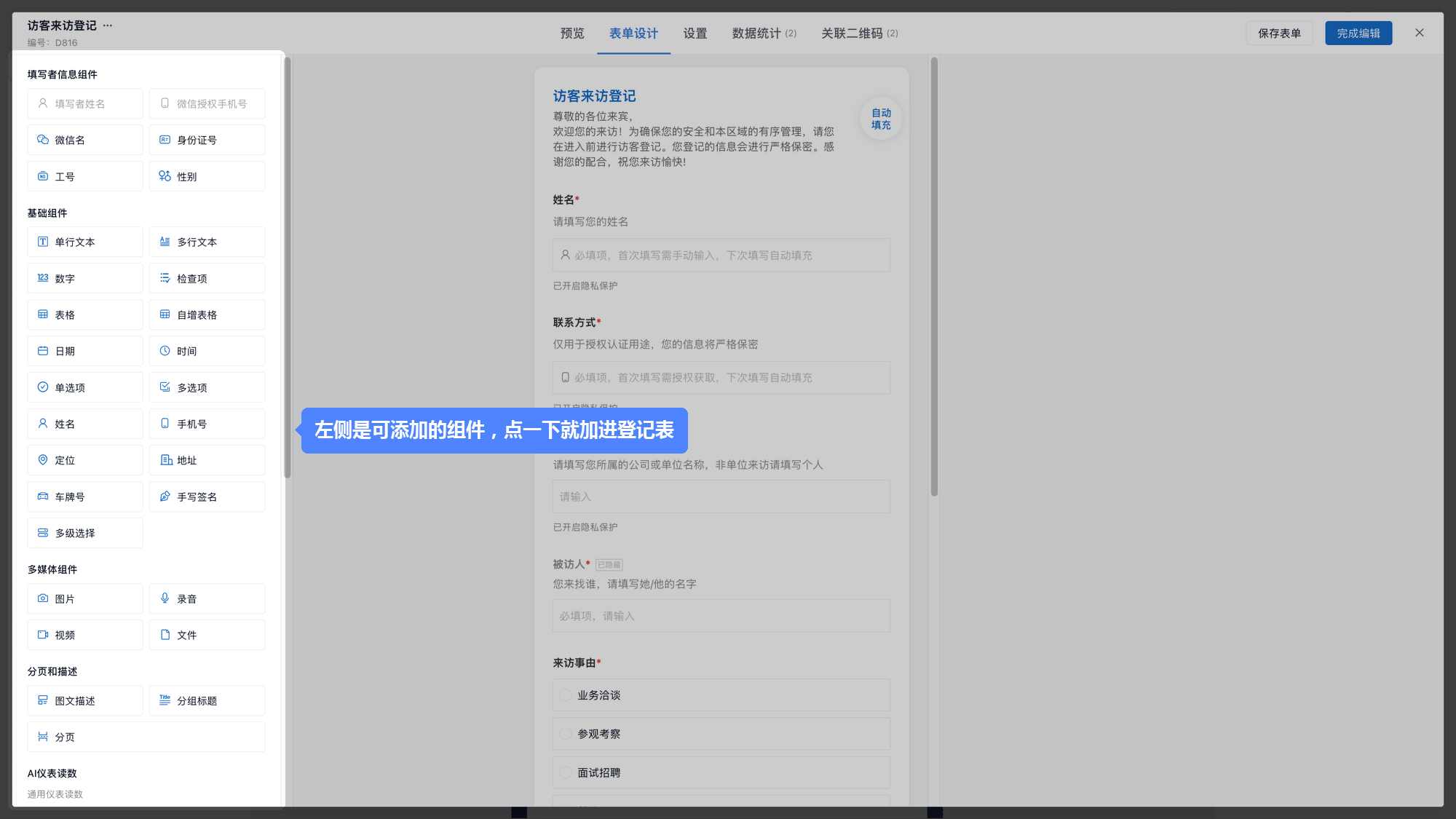Open the 设置 tab
1456x819 pixels.
[695, 33]
